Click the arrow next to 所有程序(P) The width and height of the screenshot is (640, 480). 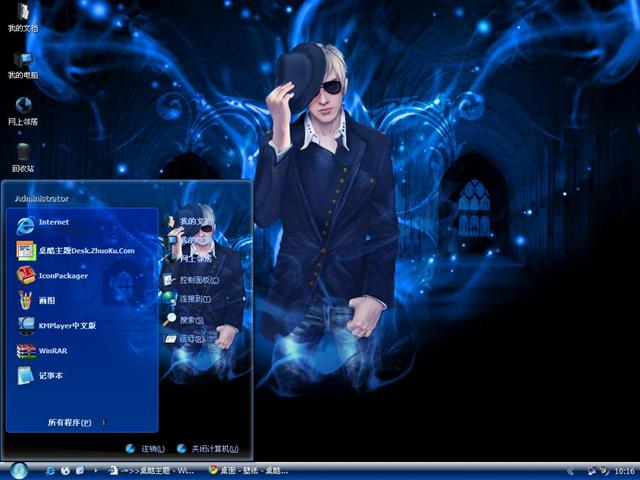pos(104,422)
